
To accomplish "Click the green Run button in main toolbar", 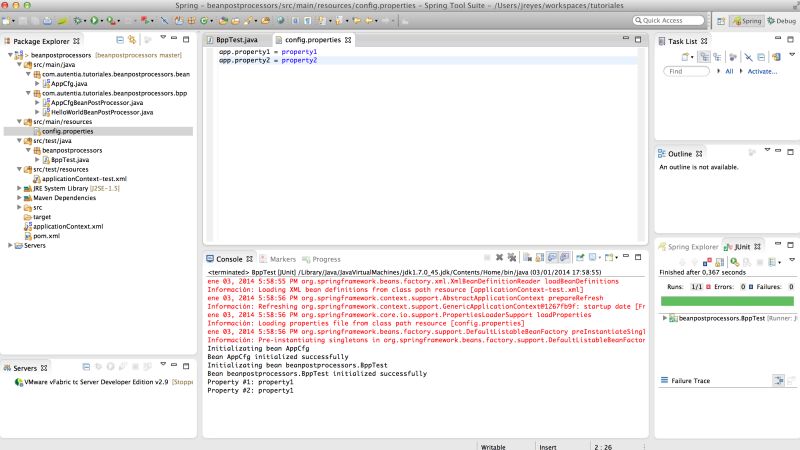I will coord(94,21).
